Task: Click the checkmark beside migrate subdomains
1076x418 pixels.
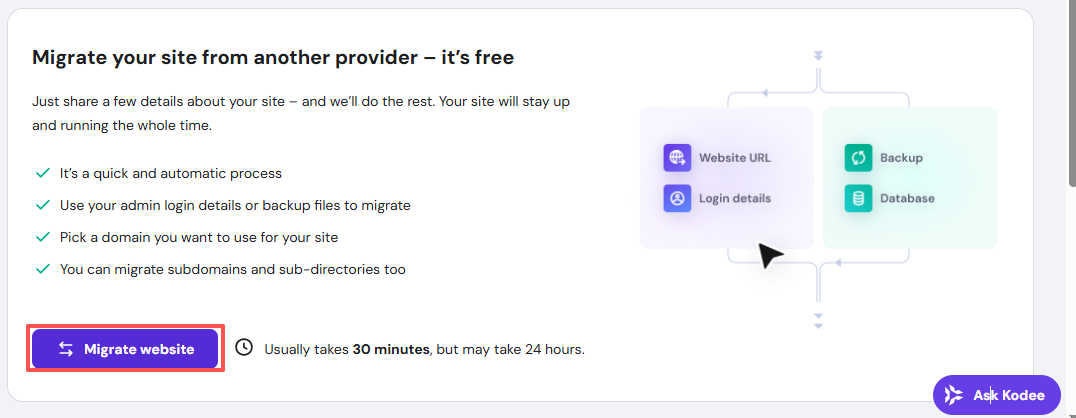Action: [42, 269]
